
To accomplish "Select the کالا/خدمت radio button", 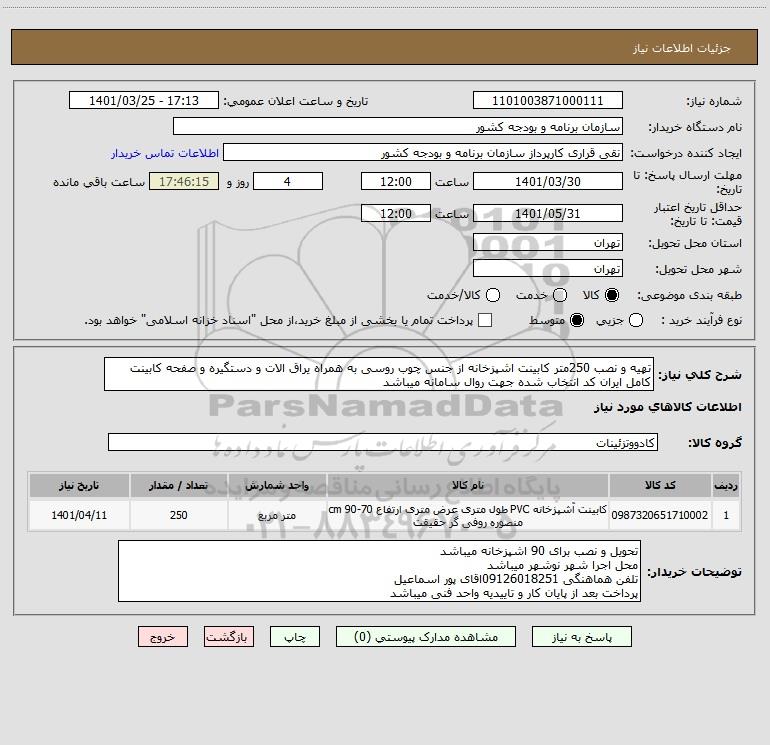I will pos(493,295).
